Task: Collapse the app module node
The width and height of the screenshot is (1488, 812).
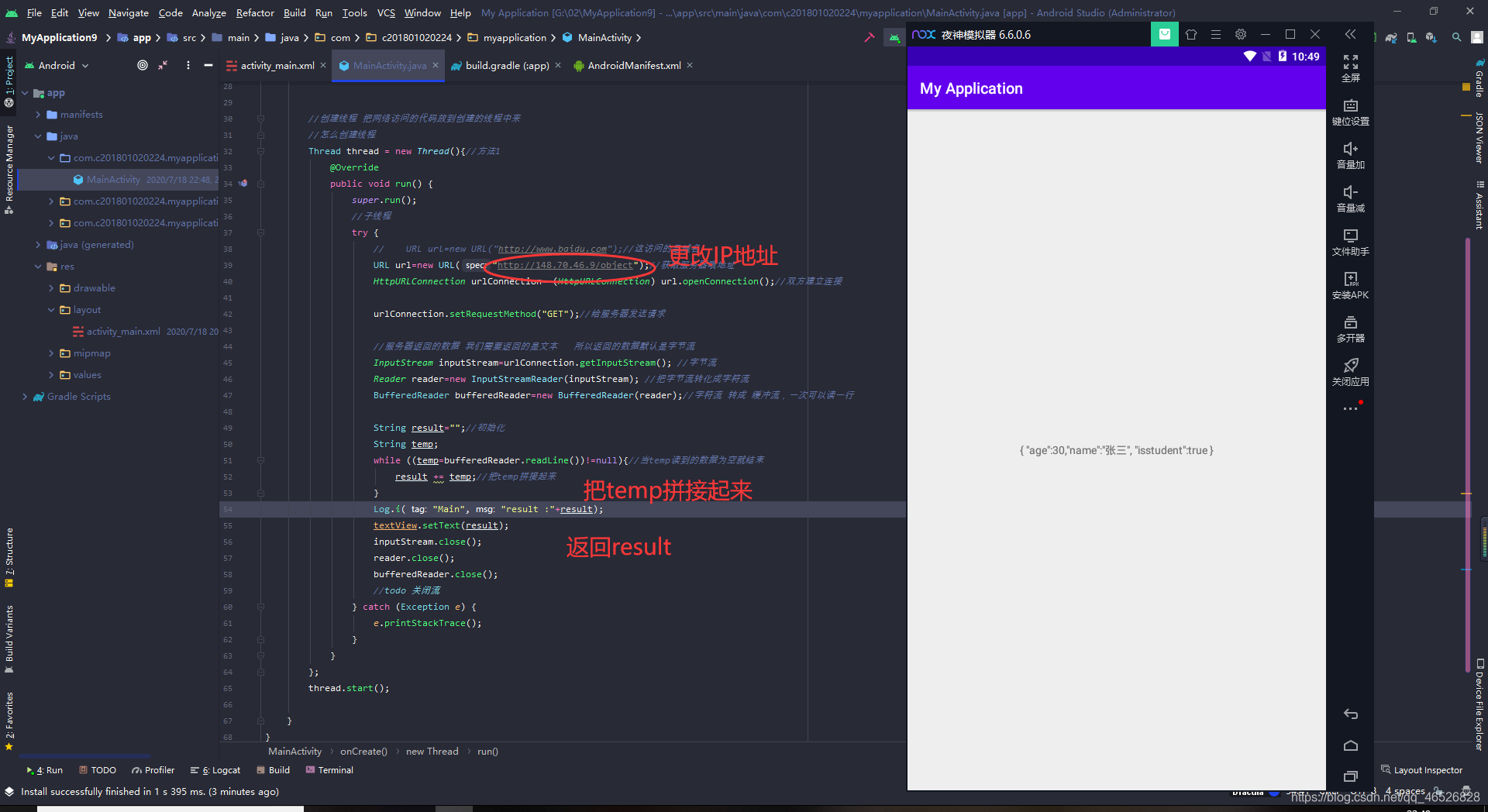Action: pyautogui.click(x=25, y=93)
